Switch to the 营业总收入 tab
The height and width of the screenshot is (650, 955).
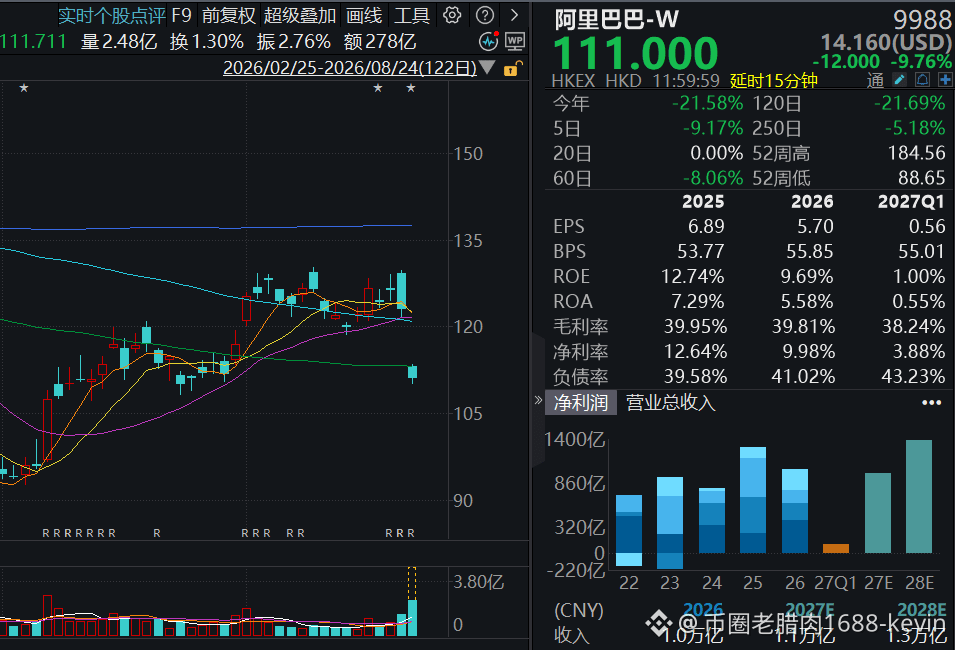point(670,403)
